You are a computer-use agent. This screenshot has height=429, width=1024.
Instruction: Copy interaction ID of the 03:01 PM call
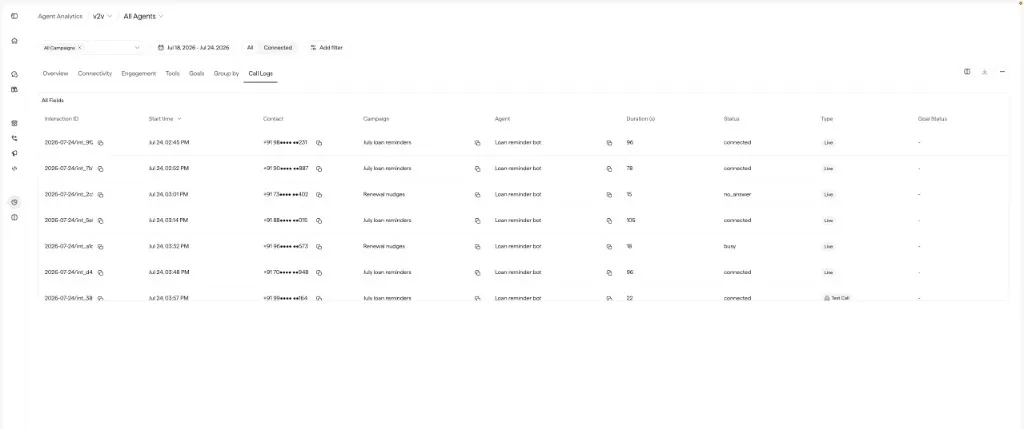coord(101,195)
